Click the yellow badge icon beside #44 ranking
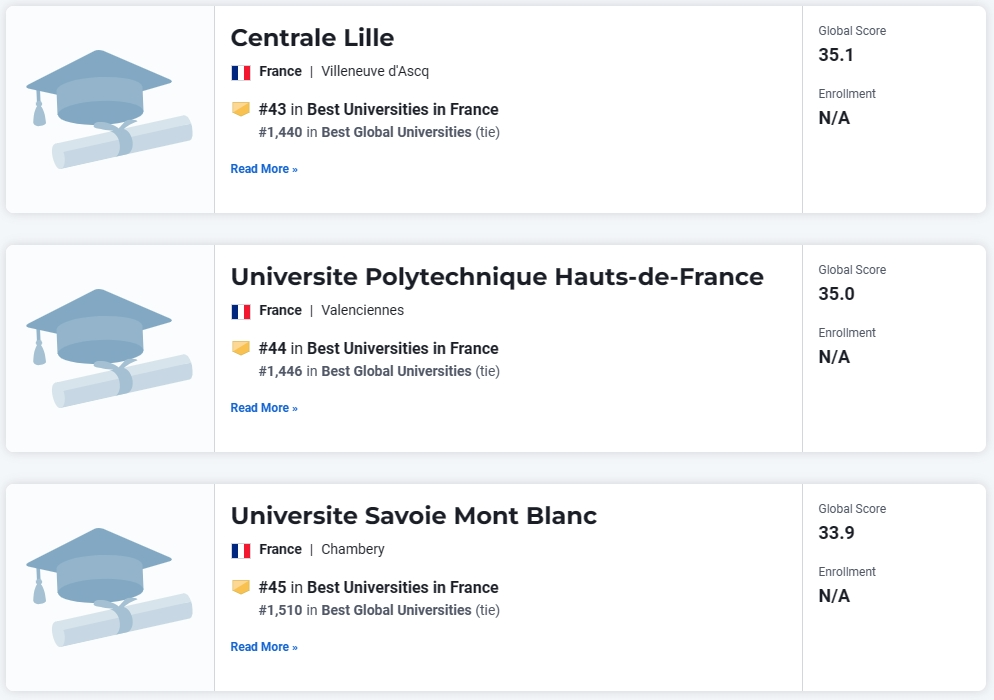Viewport: 994px width, 700px height. pos(241,348)
